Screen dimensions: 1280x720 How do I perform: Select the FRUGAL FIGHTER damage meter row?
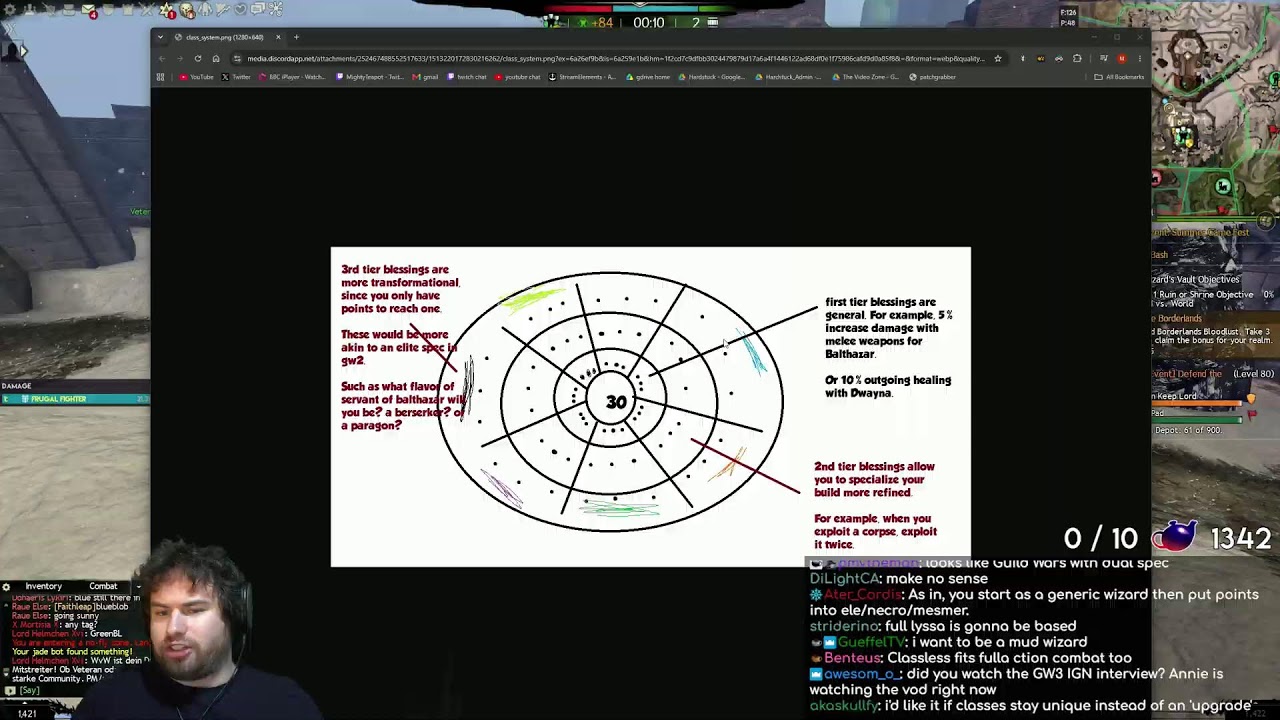[75, 399]
